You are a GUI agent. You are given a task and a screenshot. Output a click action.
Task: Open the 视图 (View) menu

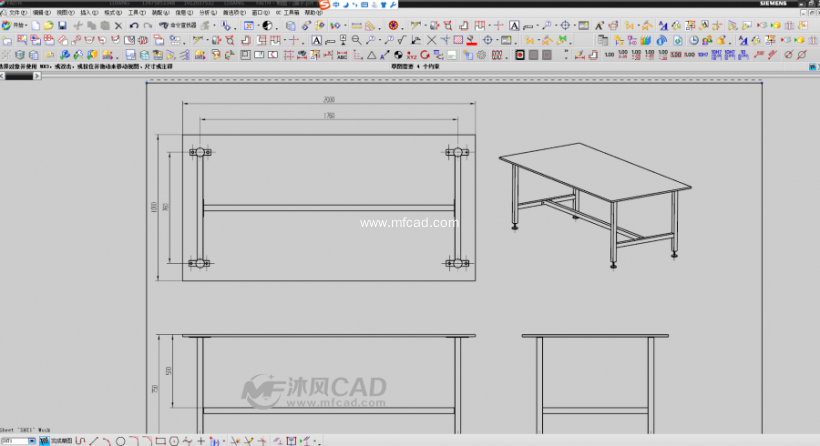coord(65,13)
